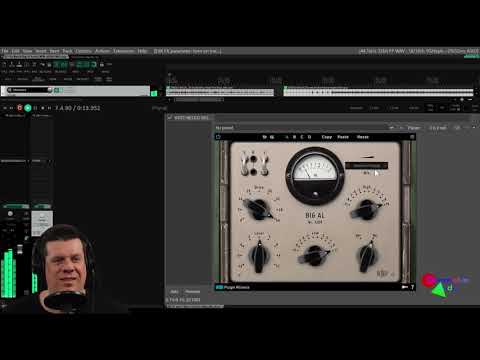Click the VU meter on Big AL
The image size is (480, 360).
(x=315, y=176)
